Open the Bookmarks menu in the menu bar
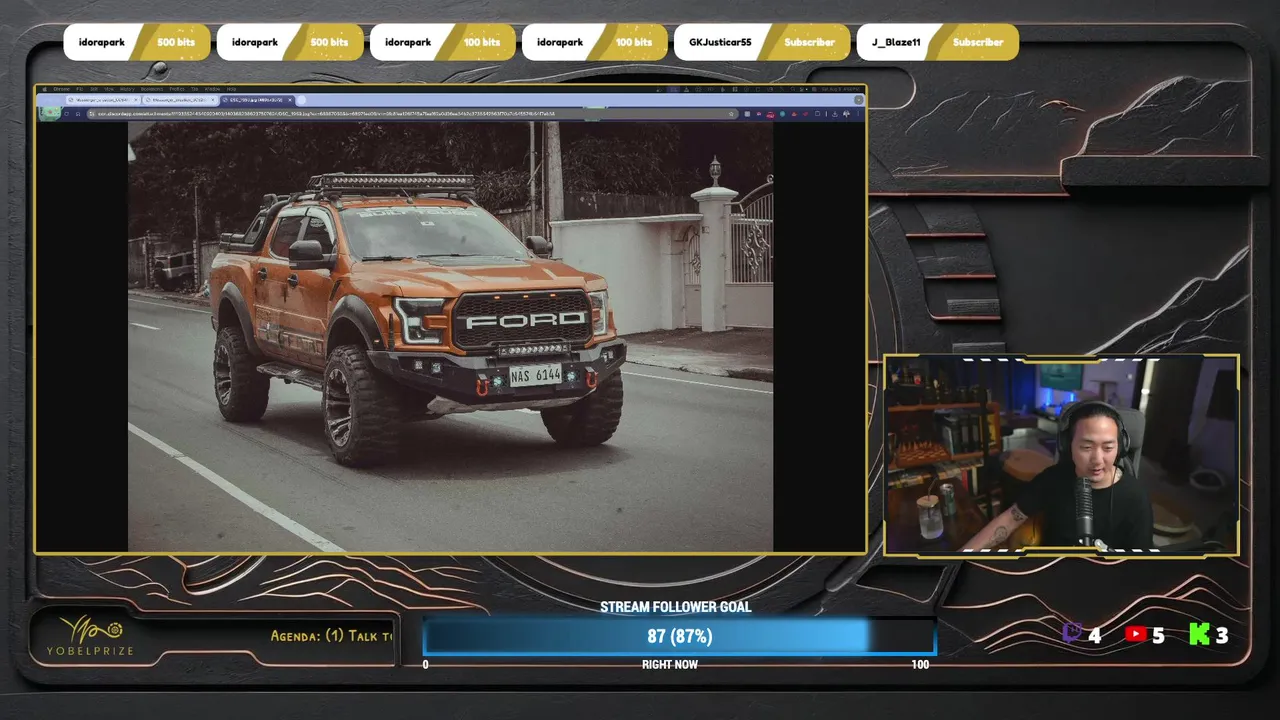Image resolution: width=1280 pixels, height=720 pixels. (x=152, y=89)
